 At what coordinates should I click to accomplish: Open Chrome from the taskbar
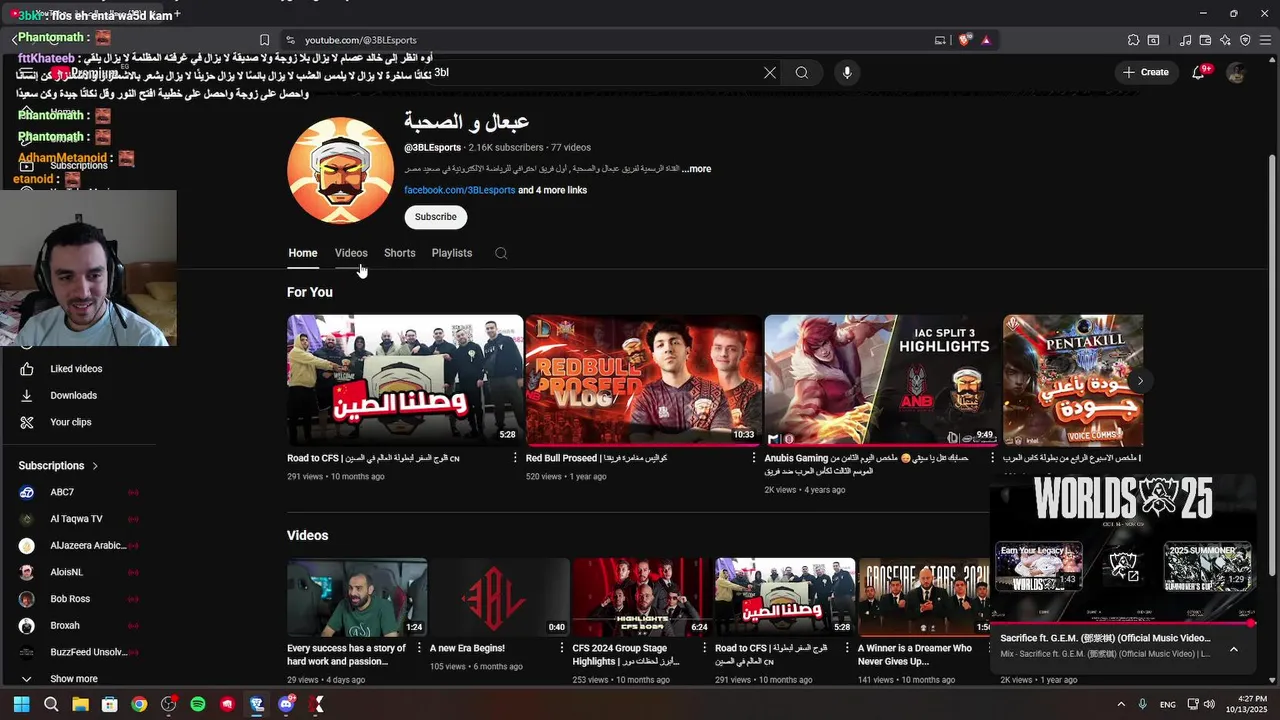pyautogui.click(x=139, y=704)
